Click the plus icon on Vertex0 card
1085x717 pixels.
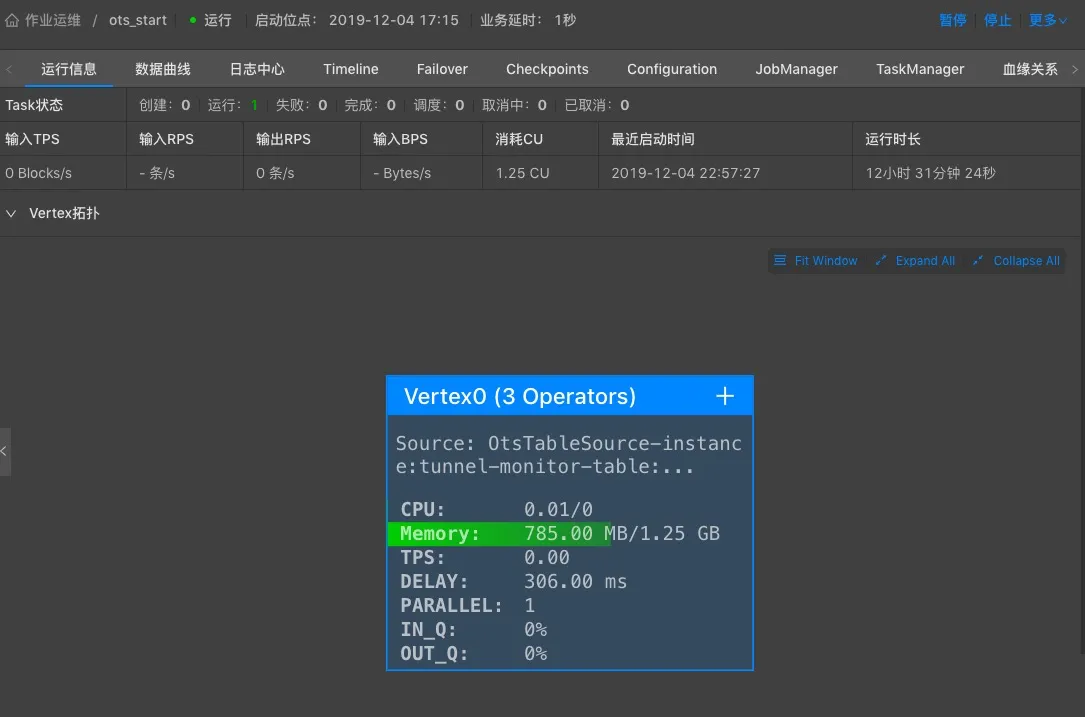tap(724, 396)
